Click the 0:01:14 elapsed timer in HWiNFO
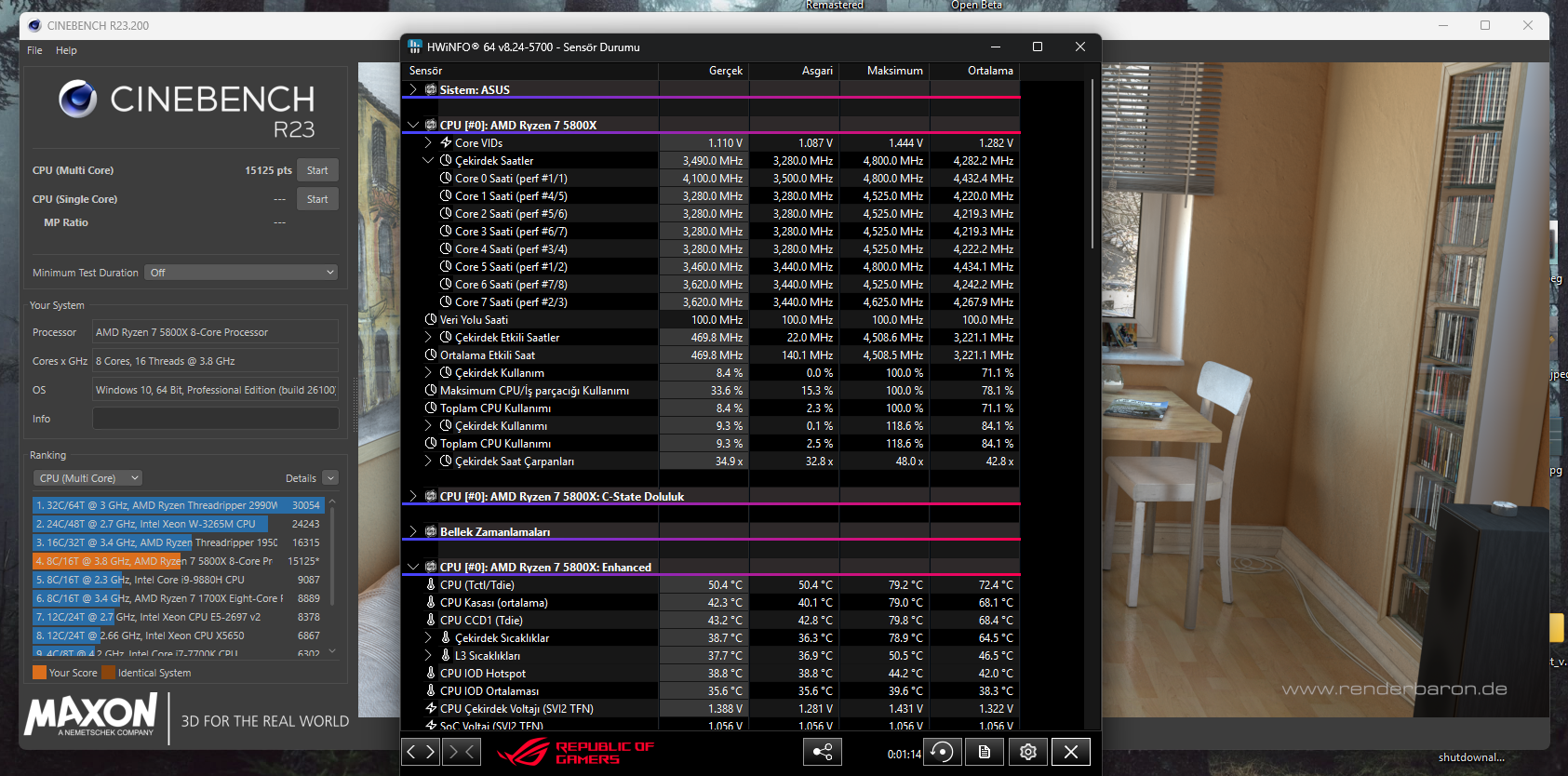Screen dimensions: 1568x776 coord(904,755)
